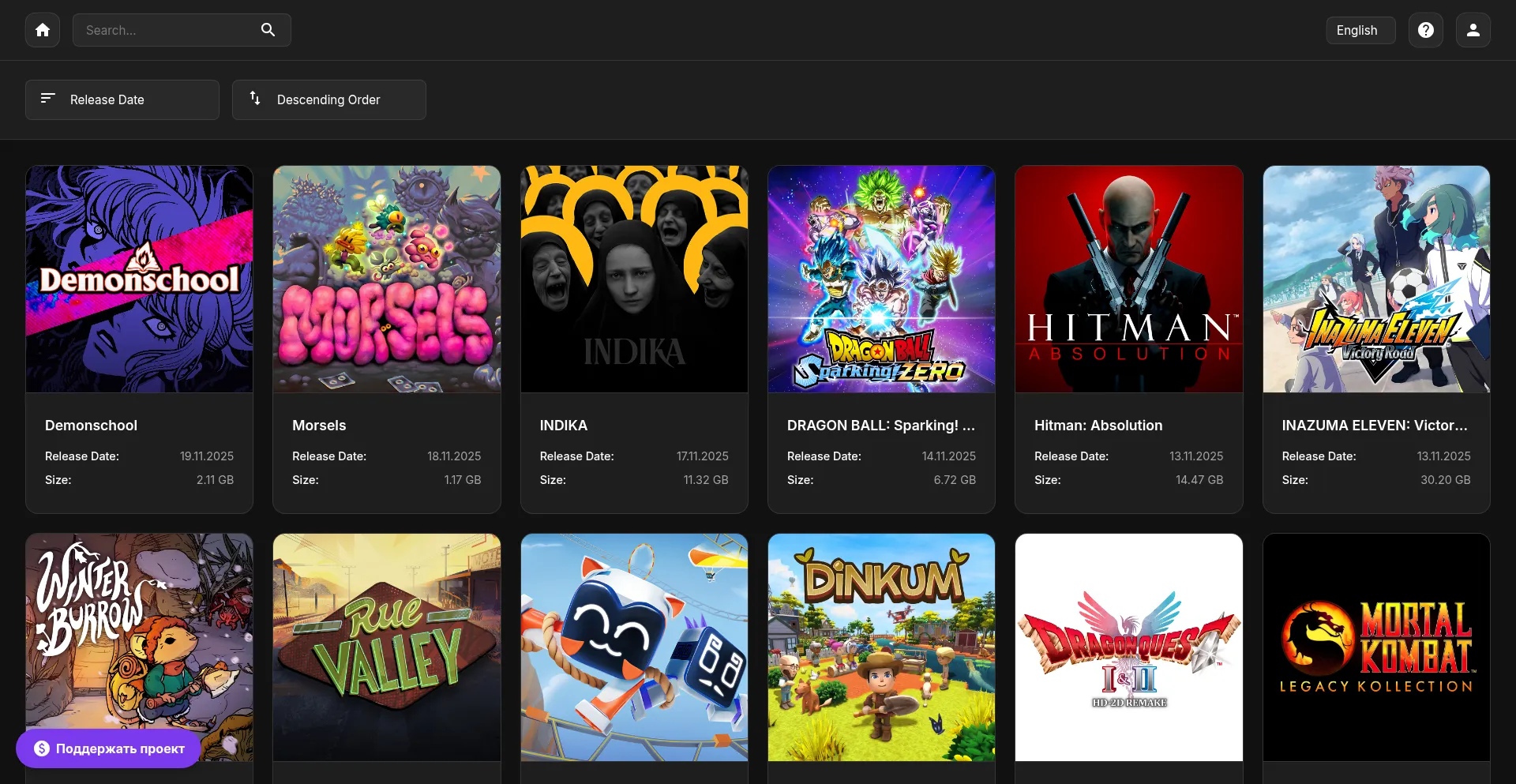Open the English language selector

click(x=1360, y=30)
